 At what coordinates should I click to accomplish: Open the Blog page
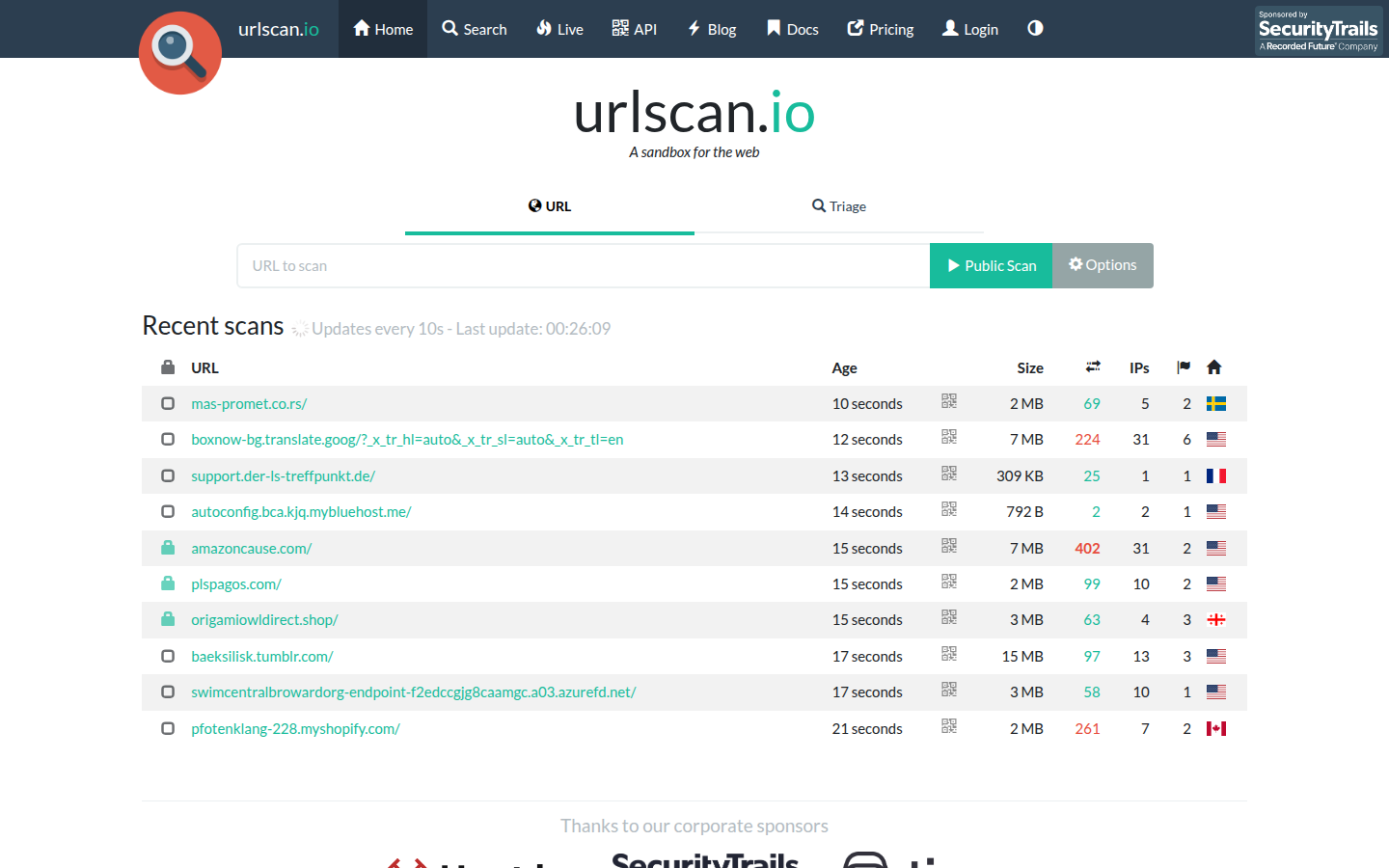(712, 29)
